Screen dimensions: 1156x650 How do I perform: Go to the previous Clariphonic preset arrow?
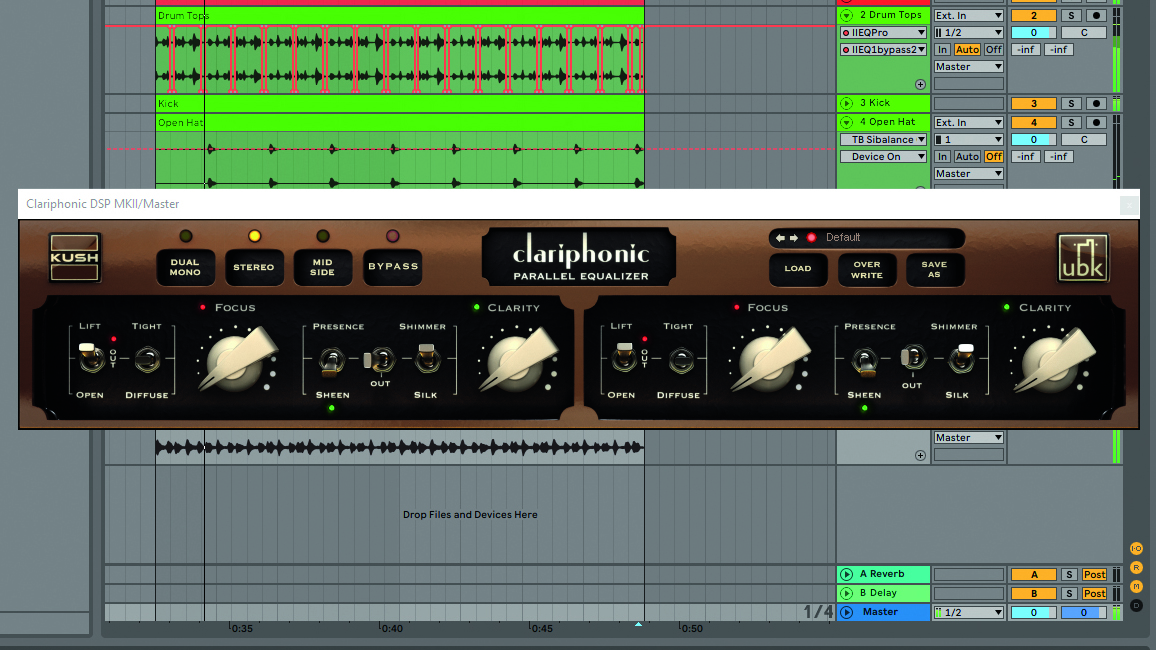click(780, 238)
